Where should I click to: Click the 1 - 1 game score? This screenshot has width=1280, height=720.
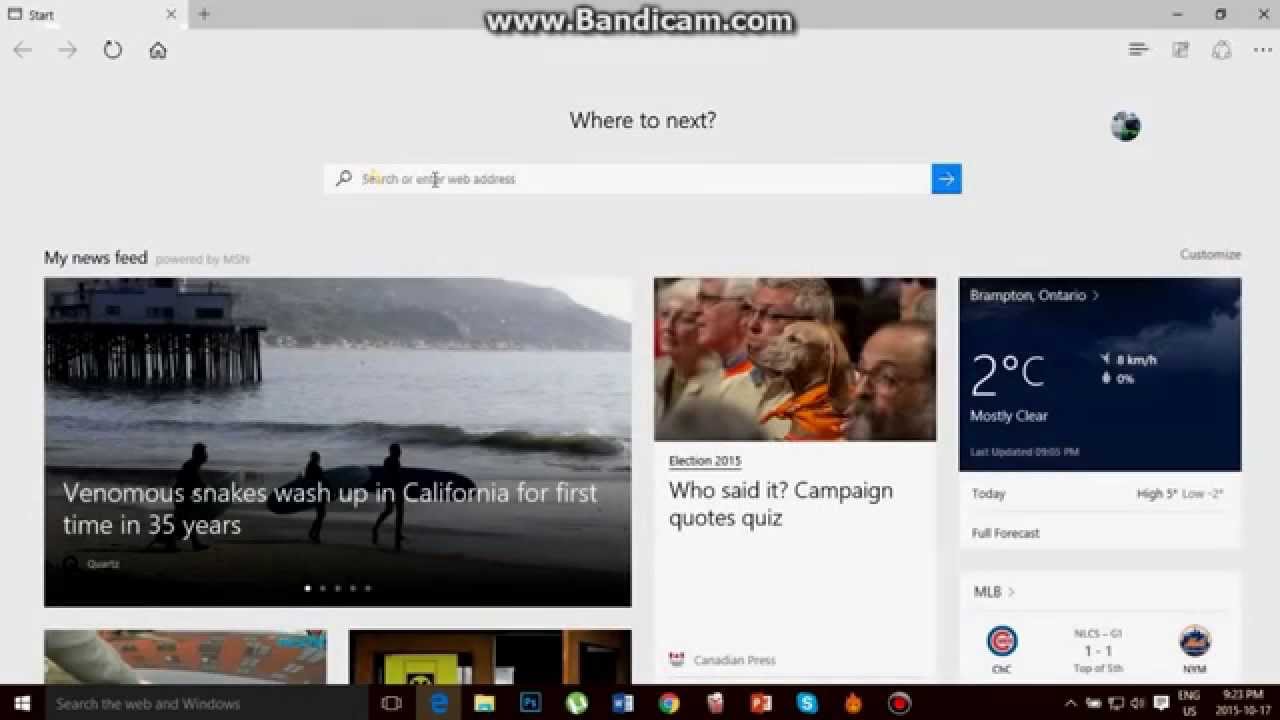tap(1098, 651)
